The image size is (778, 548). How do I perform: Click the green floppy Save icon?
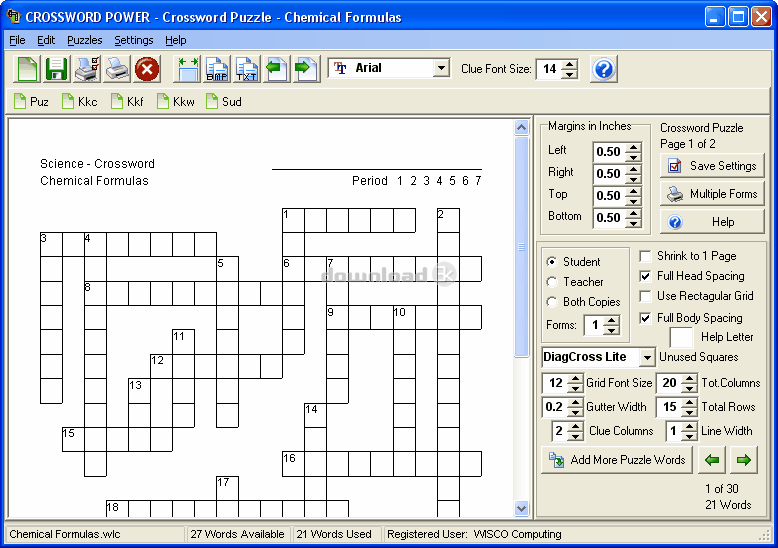pos(57,68)
